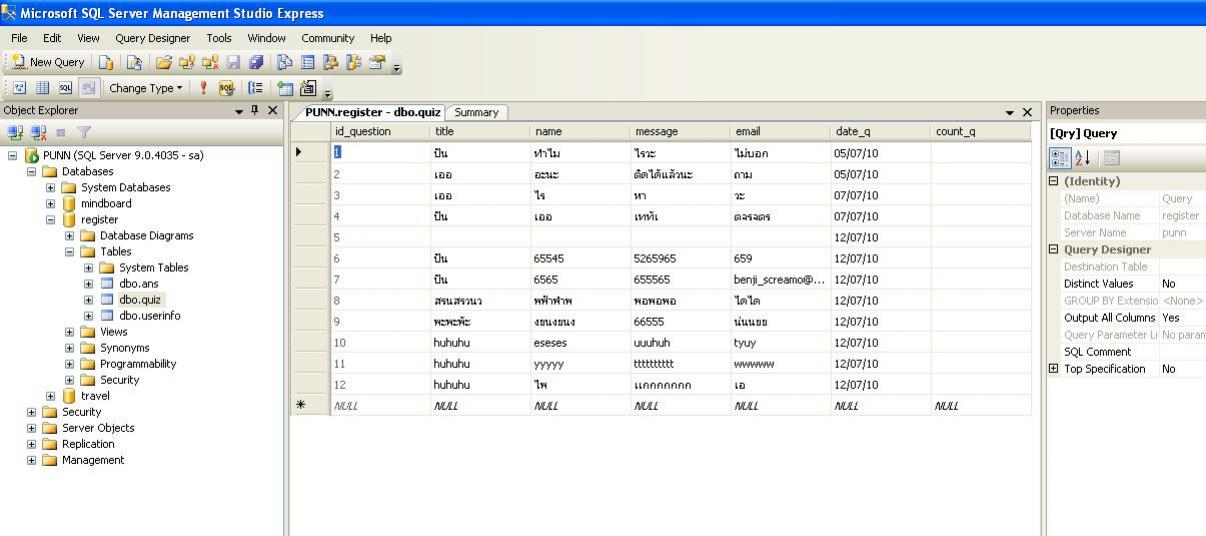
Task: Click the Add Table icon
Action: pos(285,87)
